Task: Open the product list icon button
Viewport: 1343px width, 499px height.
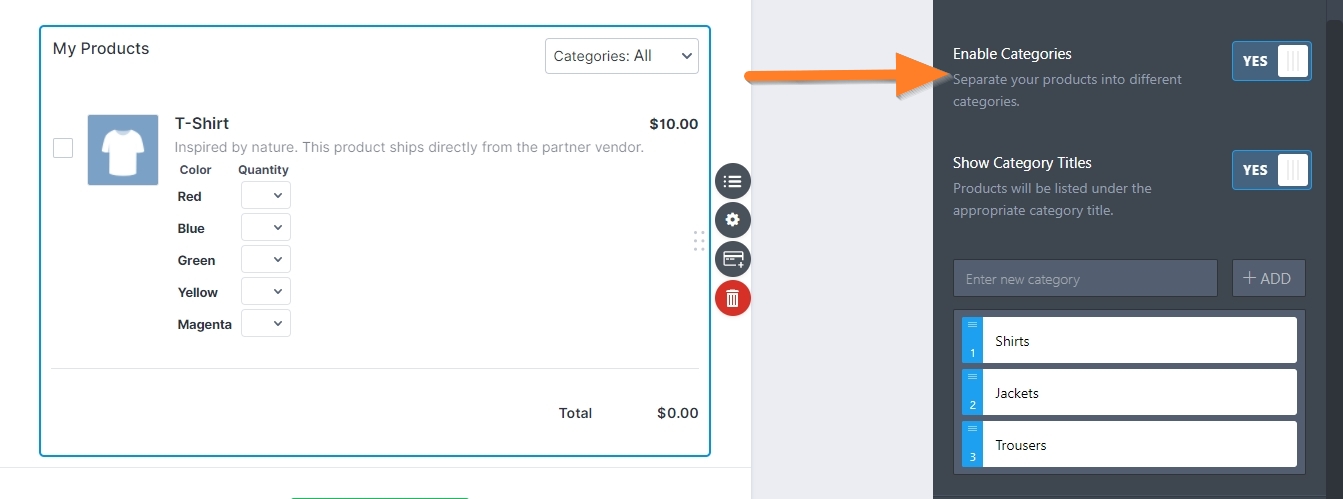Action: point(733,182)
